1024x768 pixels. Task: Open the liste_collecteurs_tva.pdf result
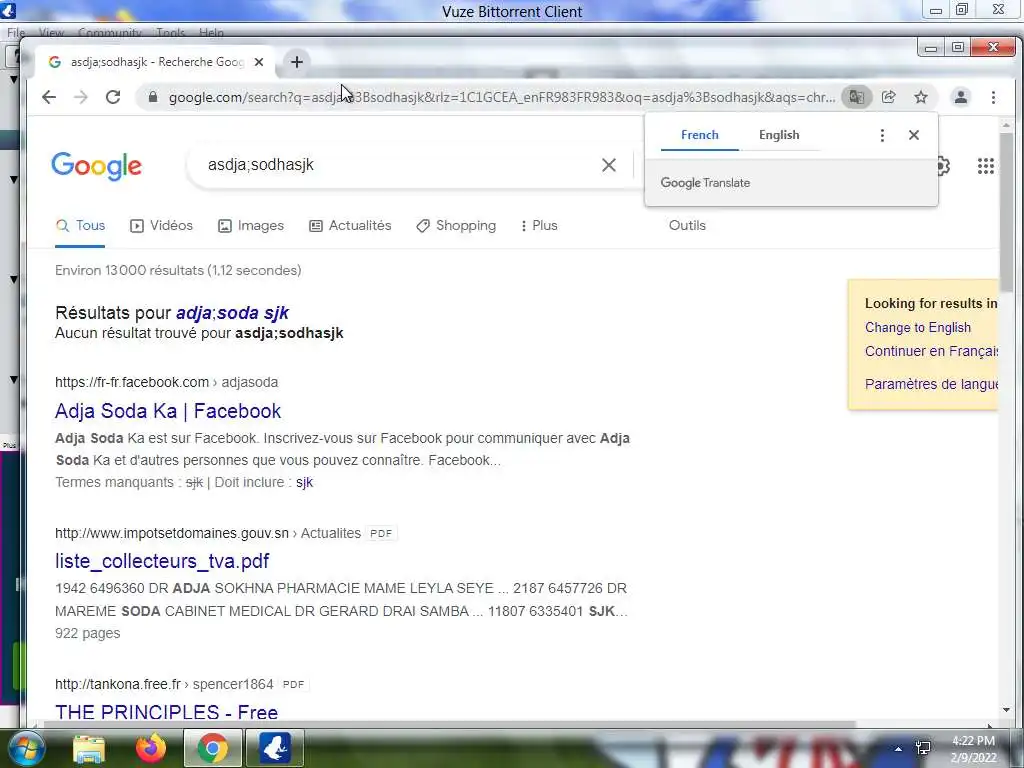162,562
